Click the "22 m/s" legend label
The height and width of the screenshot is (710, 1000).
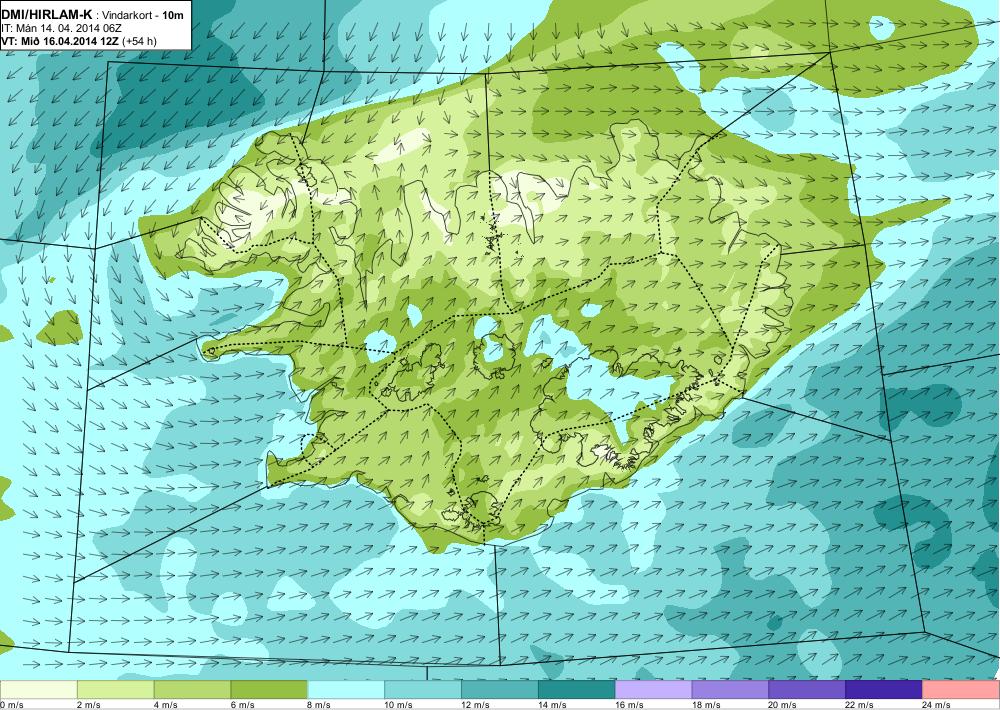tap(859, 705)
